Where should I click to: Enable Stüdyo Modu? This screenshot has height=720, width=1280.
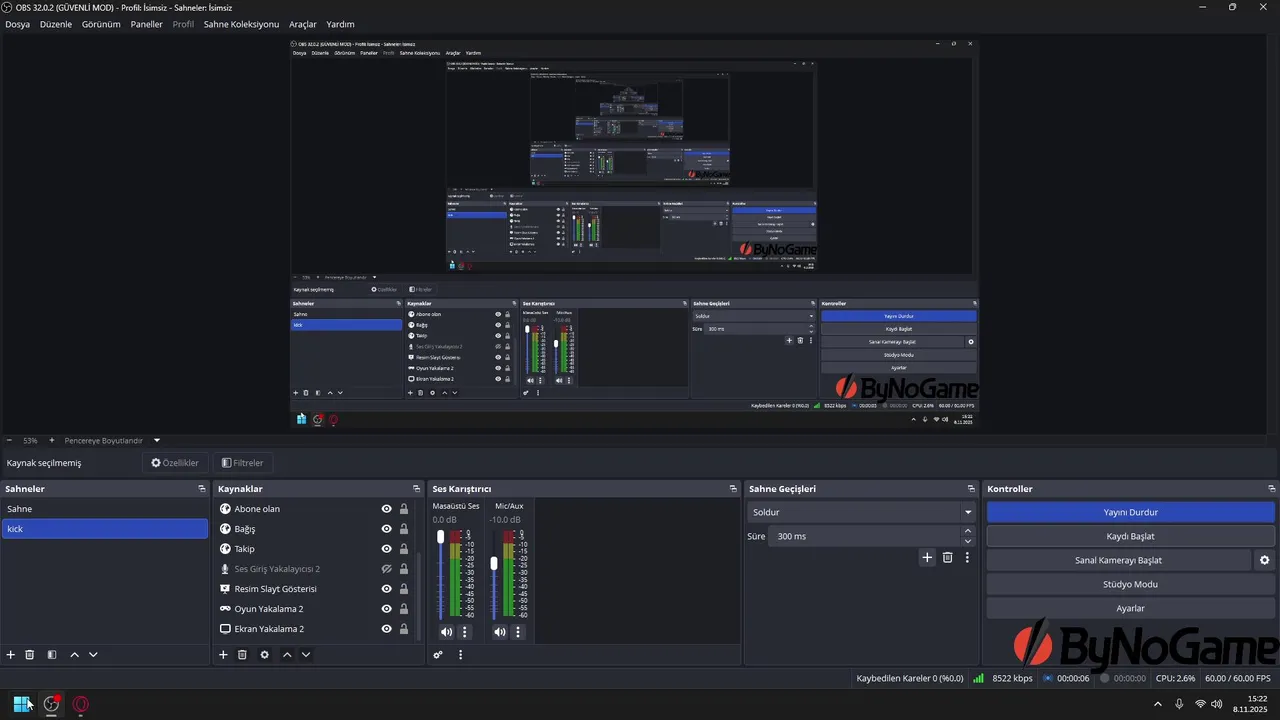(x=1131, y=584)
